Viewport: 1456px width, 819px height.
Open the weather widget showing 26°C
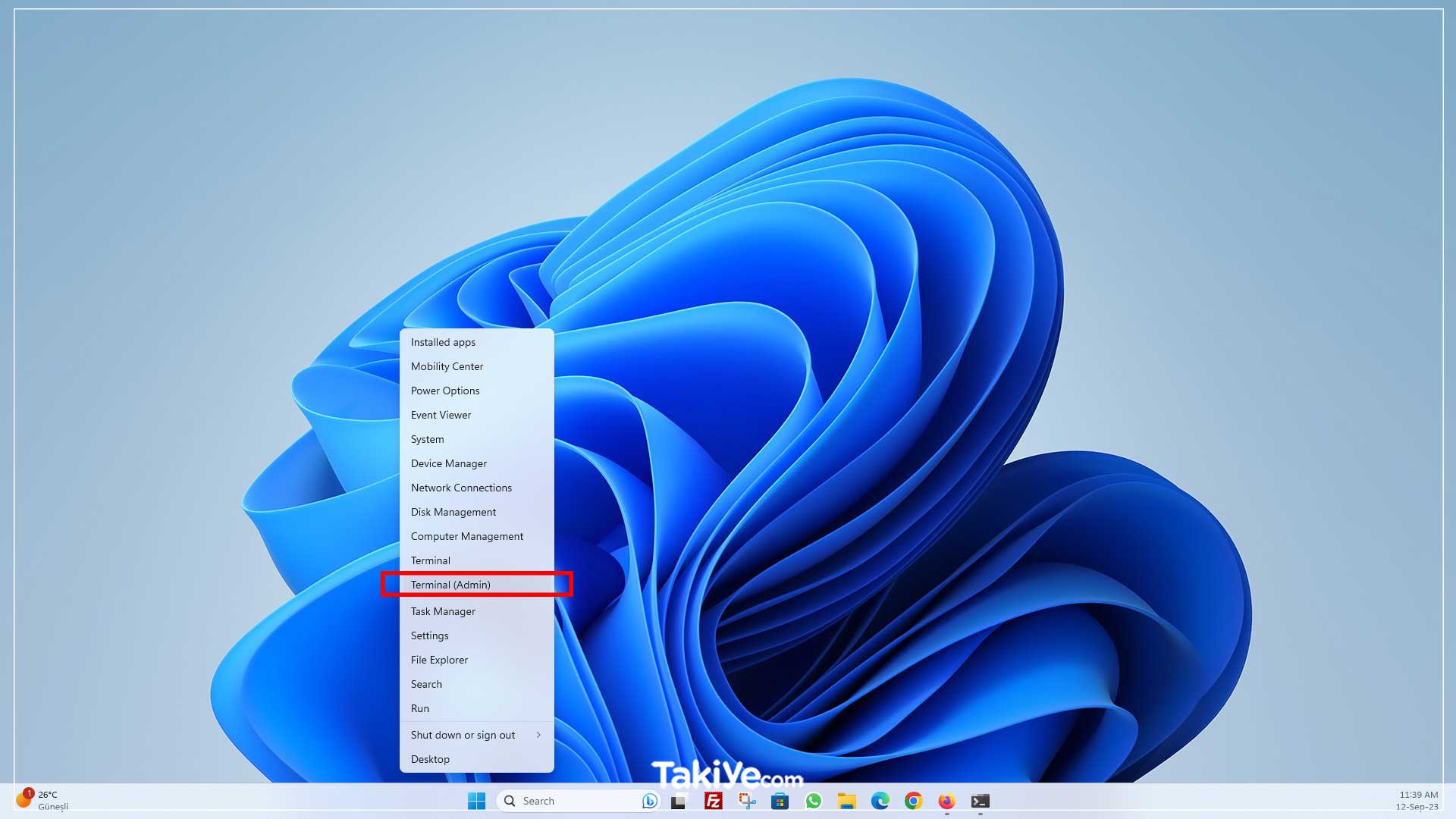tap(42, 800)
